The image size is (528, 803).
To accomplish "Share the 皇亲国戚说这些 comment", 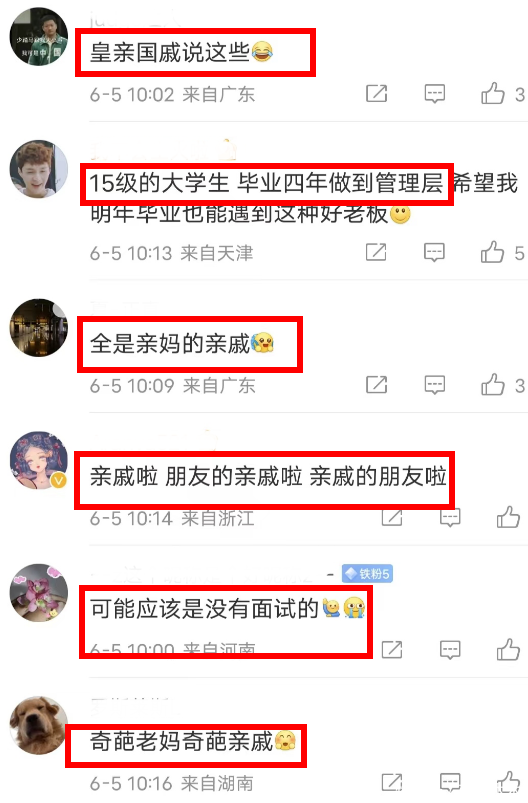I will [x=376, y=94].
